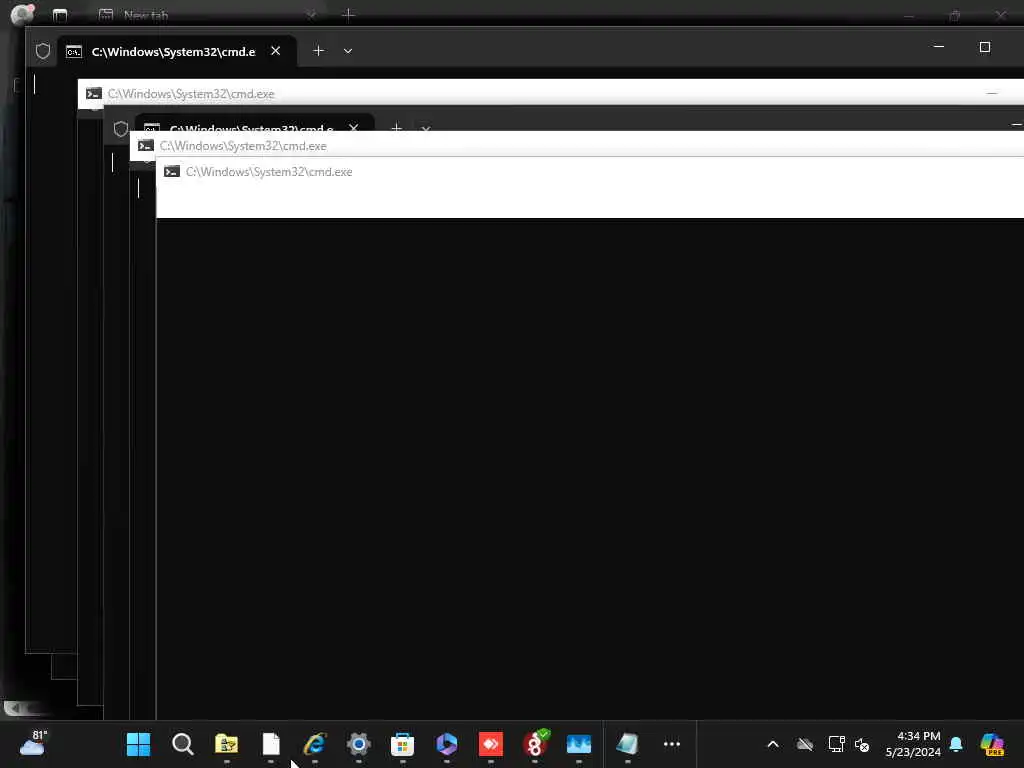Show hidden system tray icons
Image resolution: width=1024 pixels, height=768 pixels.
773,744
